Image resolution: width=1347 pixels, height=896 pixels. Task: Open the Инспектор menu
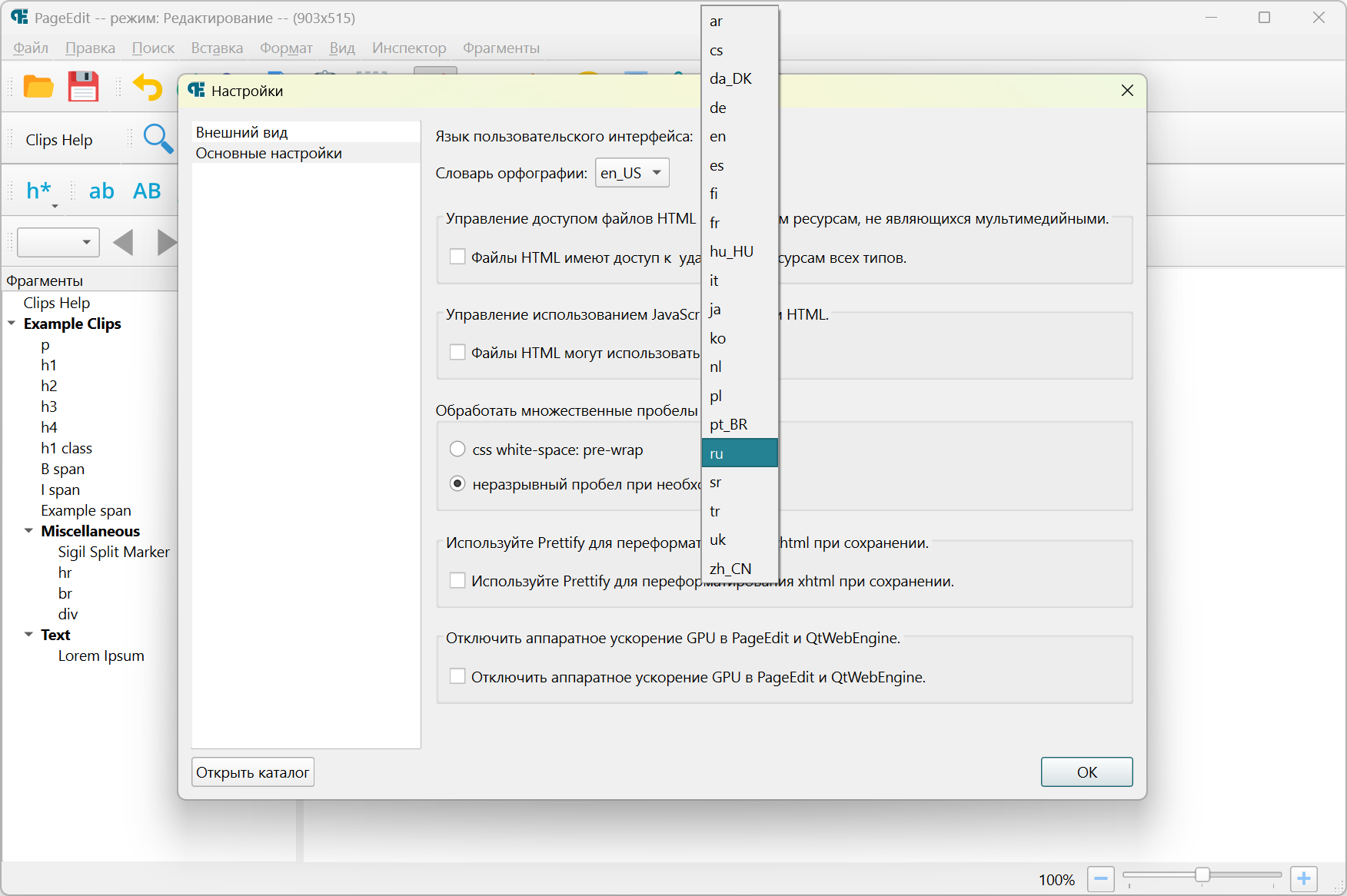pos(409,48)
